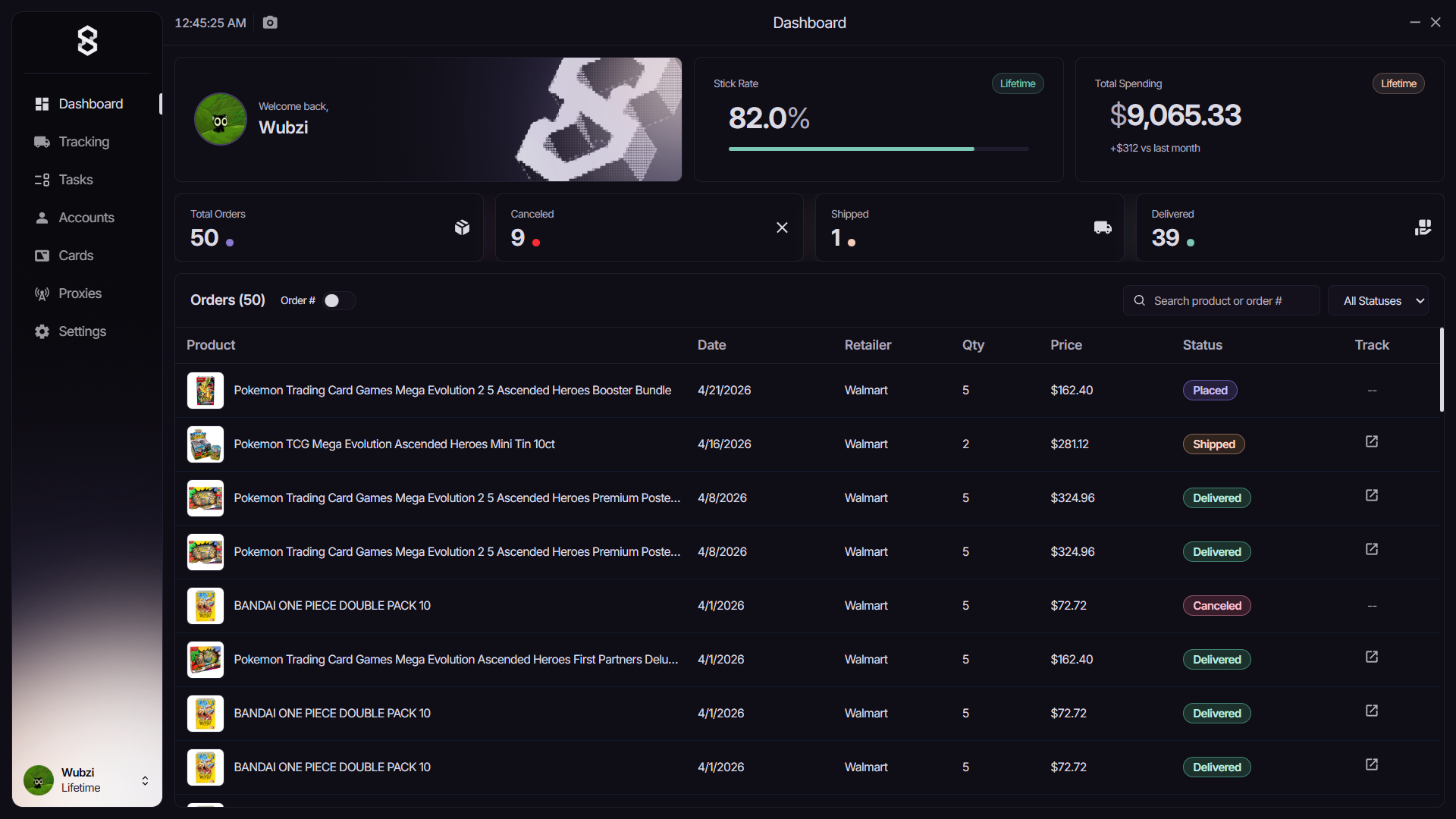The height and width of the screenshot is (819, 1456).
Task: Minimize the Dashboard window
Action: (1414, 23)
